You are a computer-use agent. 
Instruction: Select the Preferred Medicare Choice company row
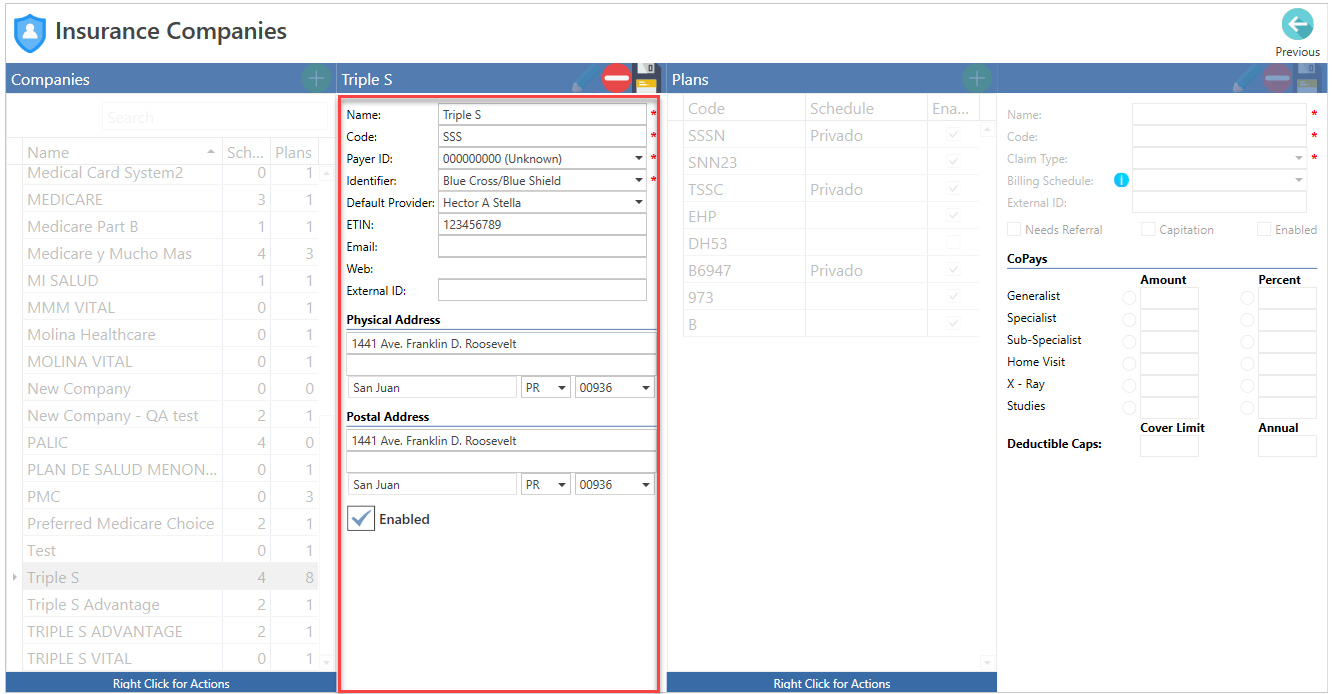170,523
